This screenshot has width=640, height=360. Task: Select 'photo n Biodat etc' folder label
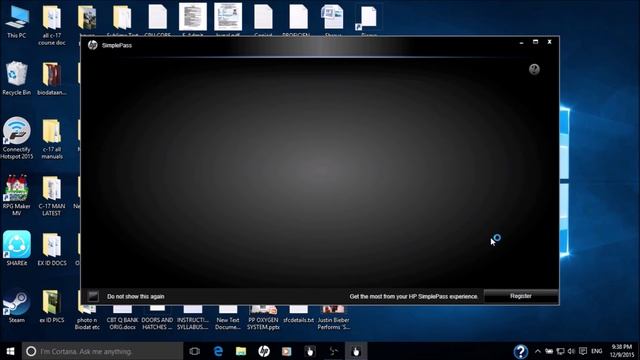point(87,323)
